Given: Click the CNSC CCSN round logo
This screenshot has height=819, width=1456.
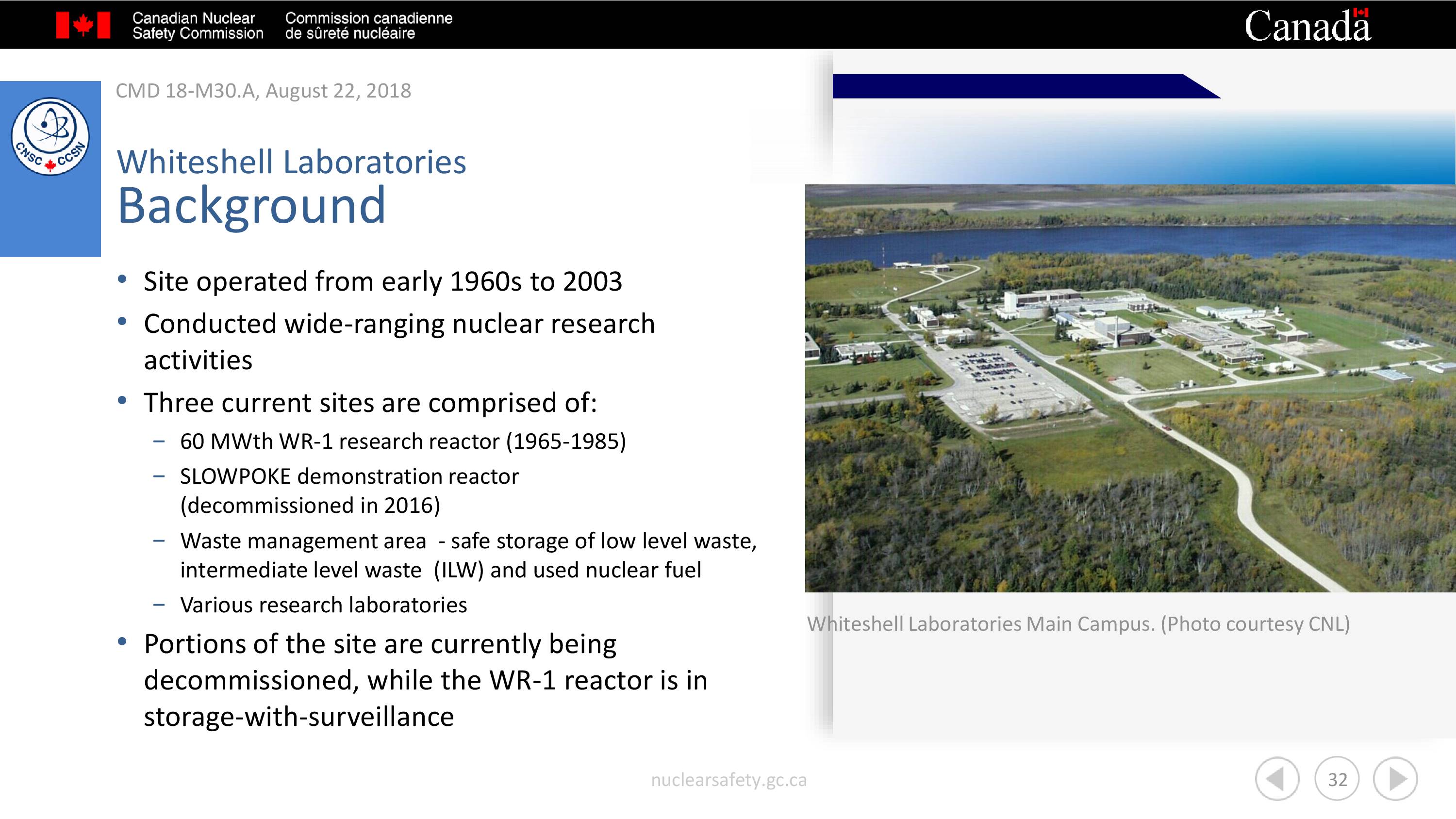Looking at the screenshot, I should coord(50,136).
